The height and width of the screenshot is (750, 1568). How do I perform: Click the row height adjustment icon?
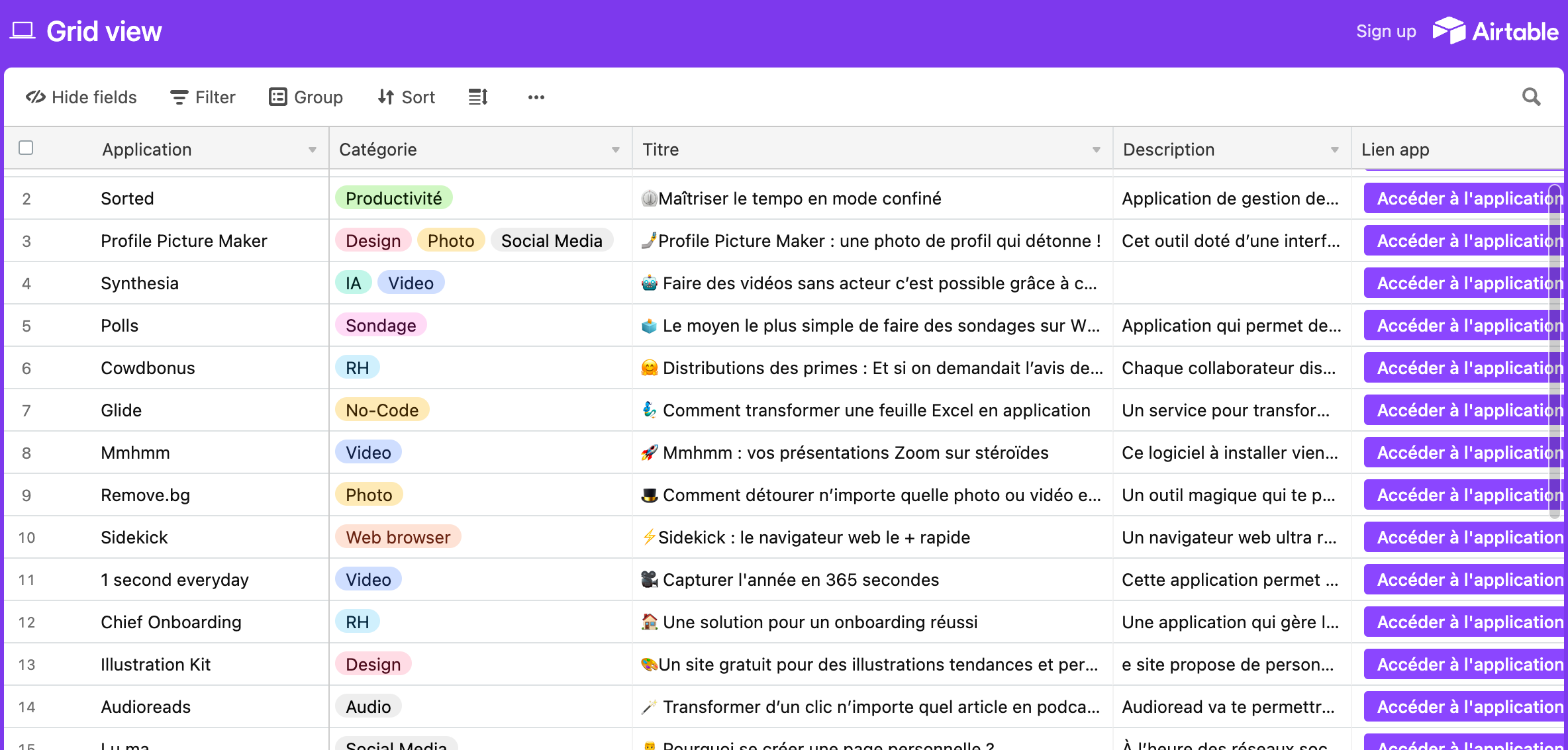477,97
